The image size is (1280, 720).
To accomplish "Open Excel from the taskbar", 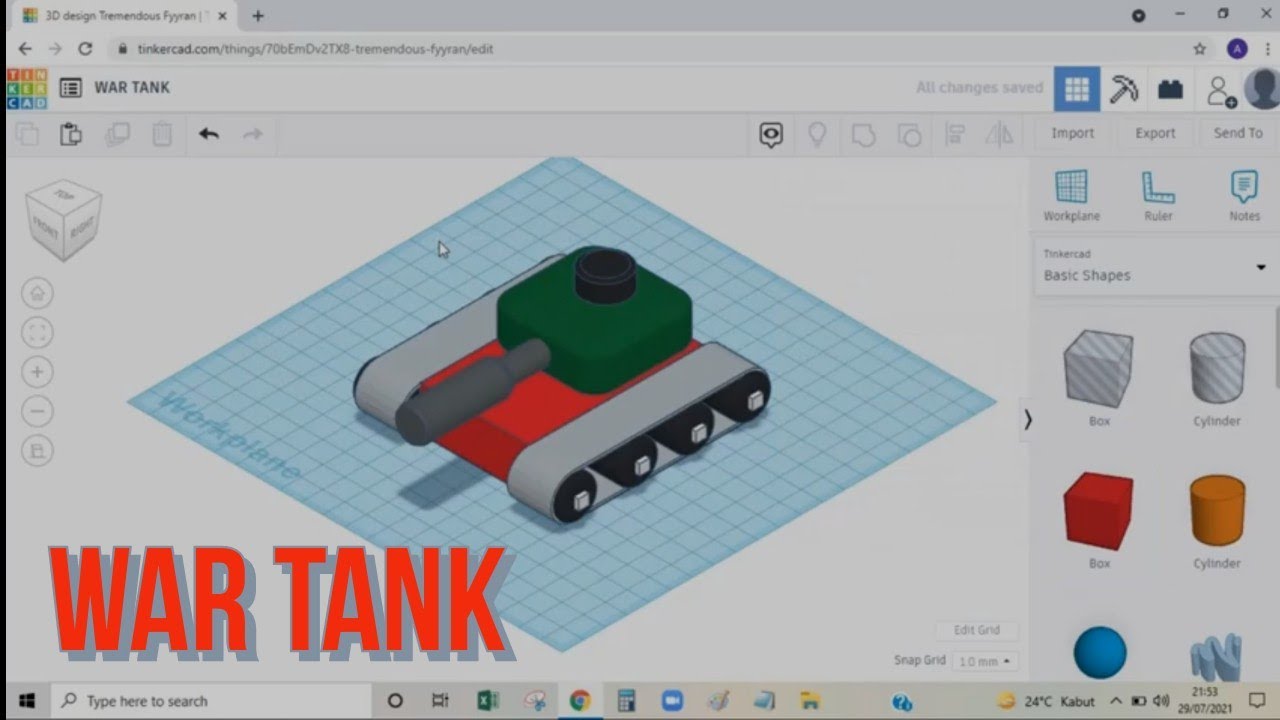I will 488,701.
